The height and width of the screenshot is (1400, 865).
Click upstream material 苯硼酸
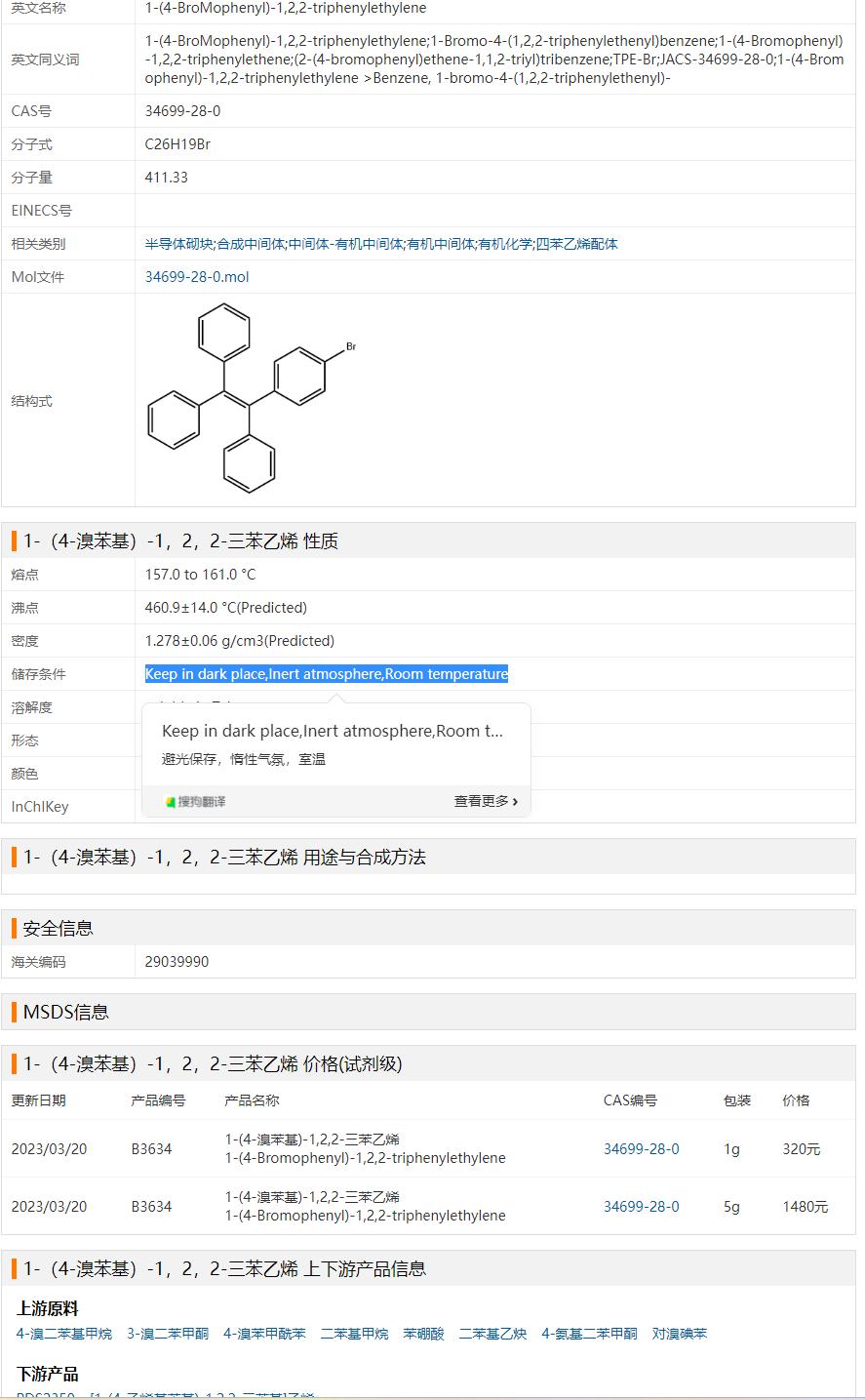(x=423, y=1334)
